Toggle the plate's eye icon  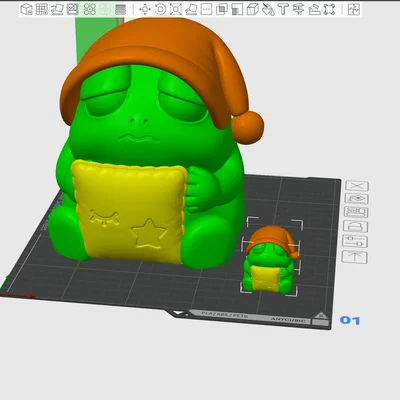pos(357,199)
